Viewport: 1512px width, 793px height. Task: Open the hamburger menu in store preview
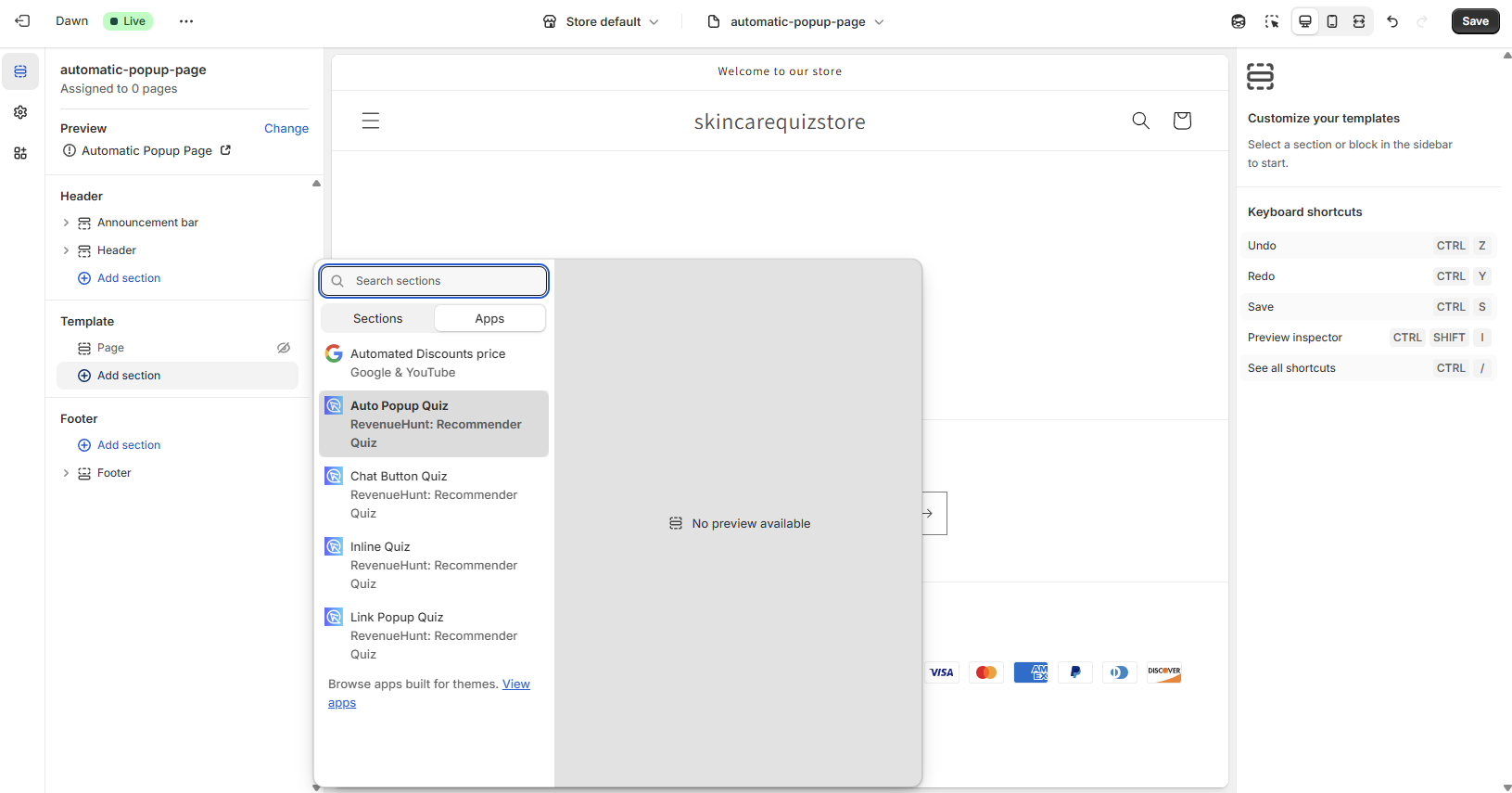click(x=371, y=121)
